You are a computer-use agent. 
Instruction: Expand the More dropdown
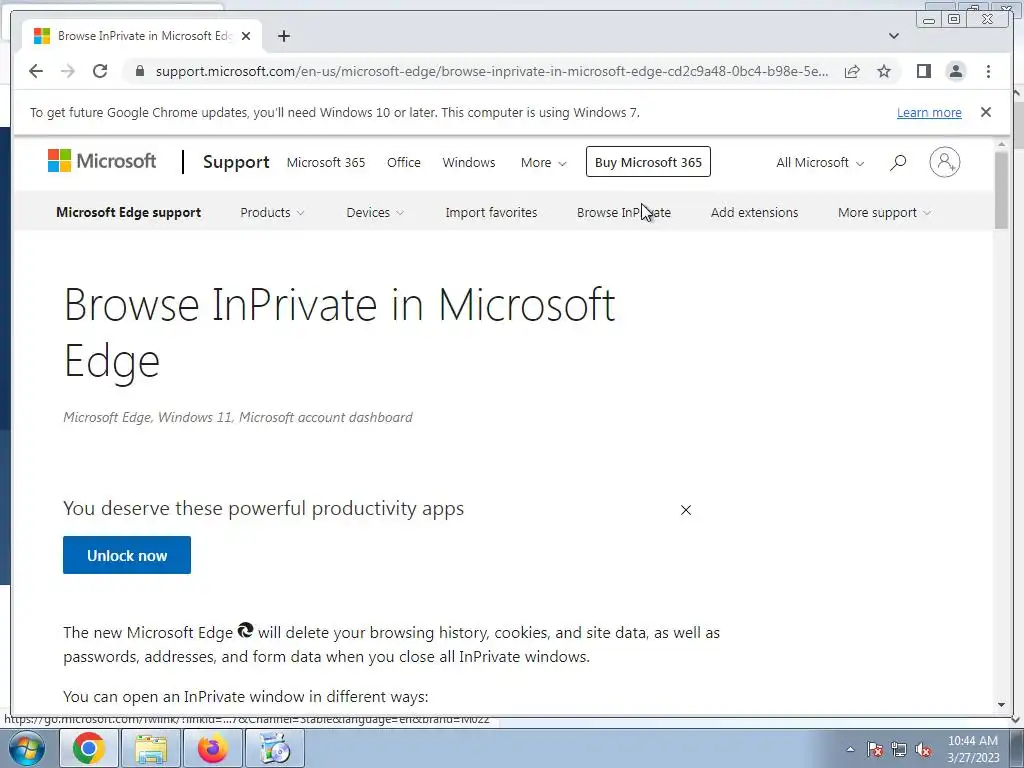pyautogui.click(x=543, y=163)
